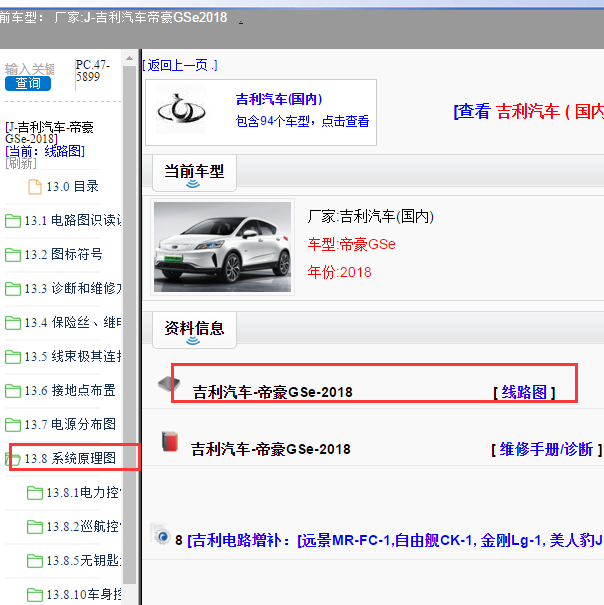Click the open folder icon of 13.8 系统原理图
The image size is (604, 605).
[13, 458]
